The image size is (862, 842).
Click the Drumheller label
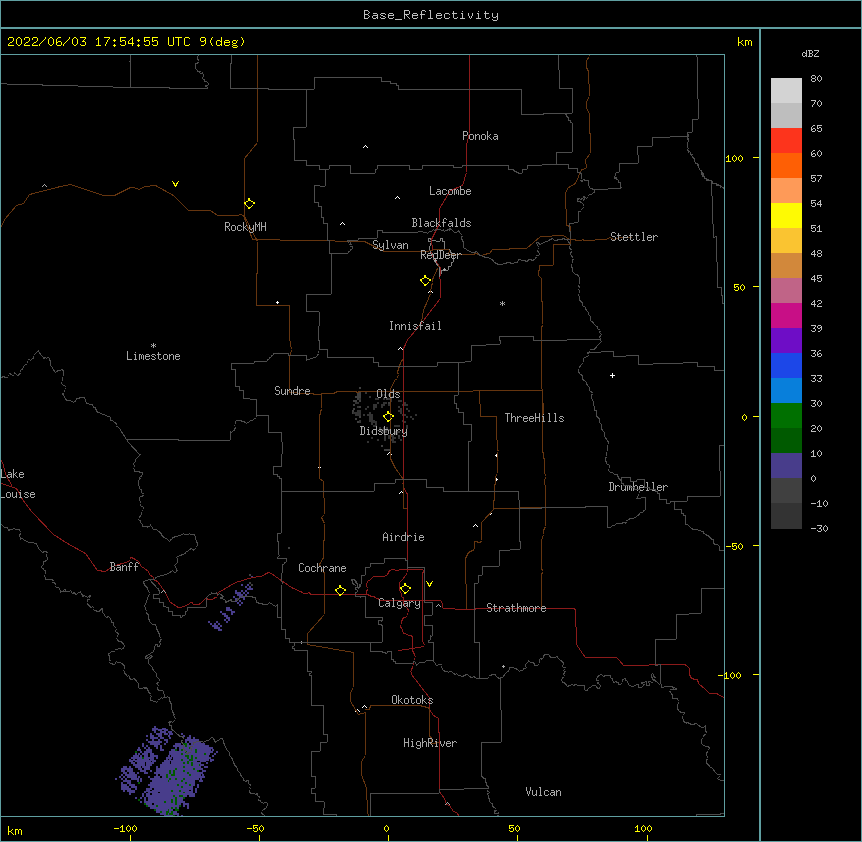(638, 487)
